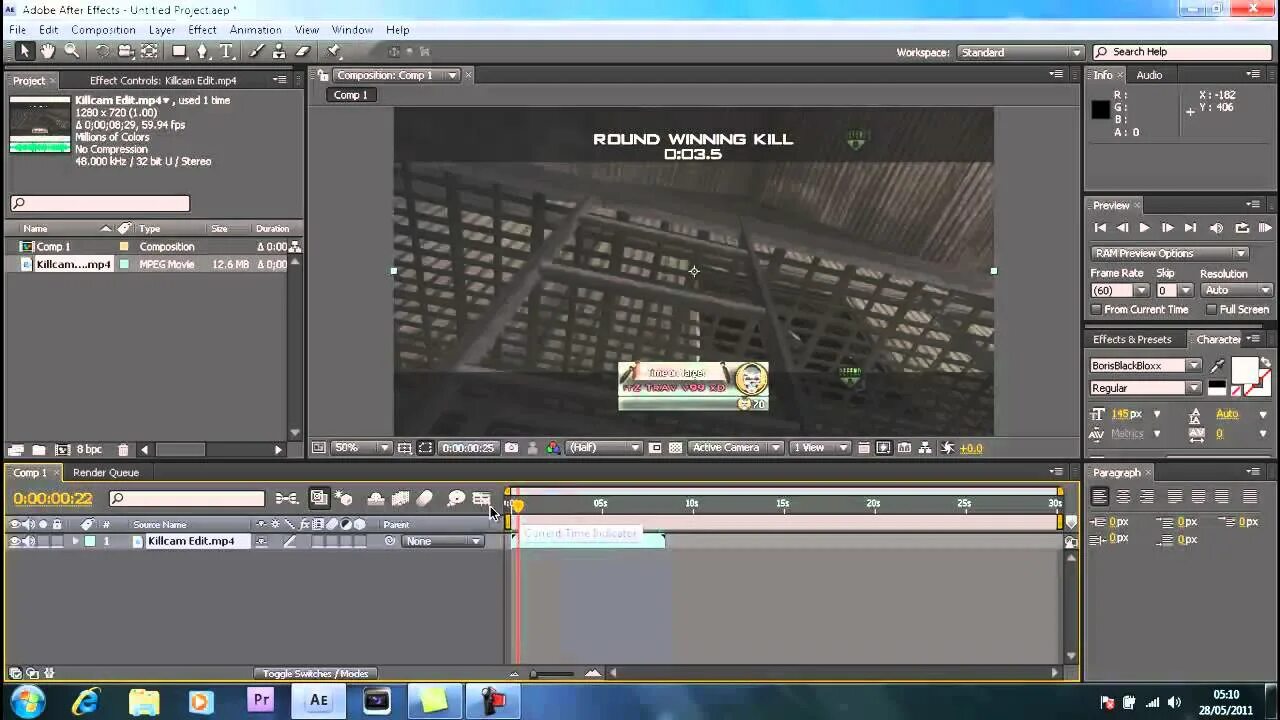Switch to Render Queue tab
Viewport: 1280px width, 720px height.
[106, 472]
